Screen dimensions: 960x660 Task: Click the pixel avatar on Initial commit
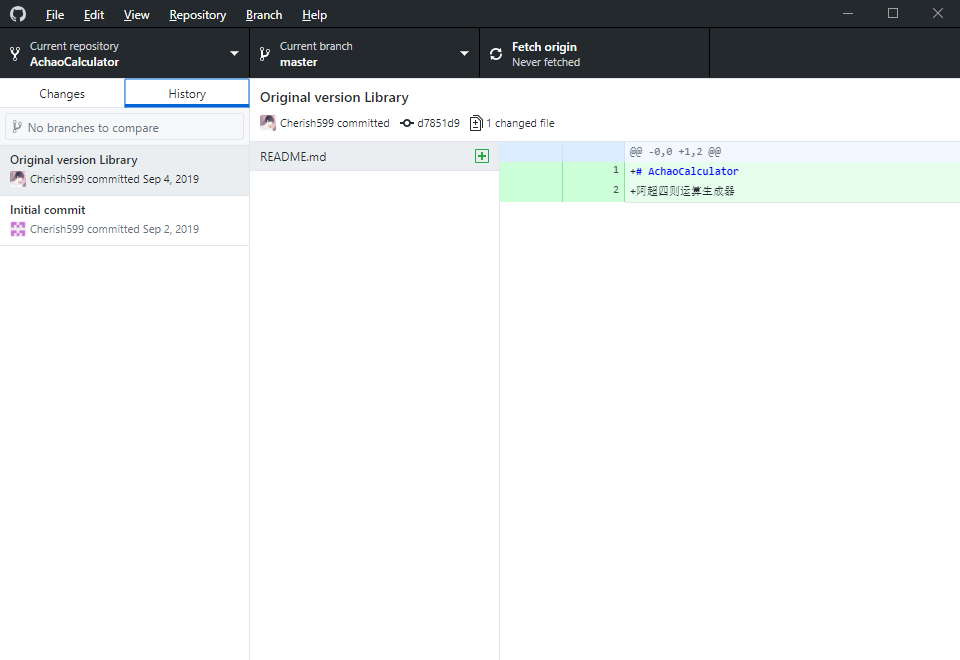point(18,229)
